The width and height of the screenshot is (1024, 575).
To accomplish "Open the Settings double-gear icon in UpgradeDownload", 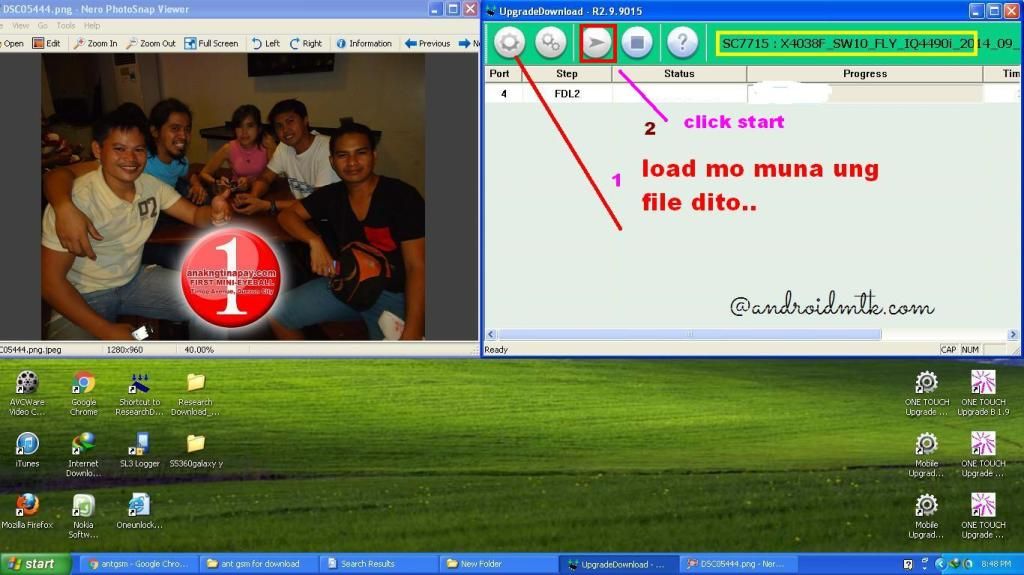I will point(551,43).
